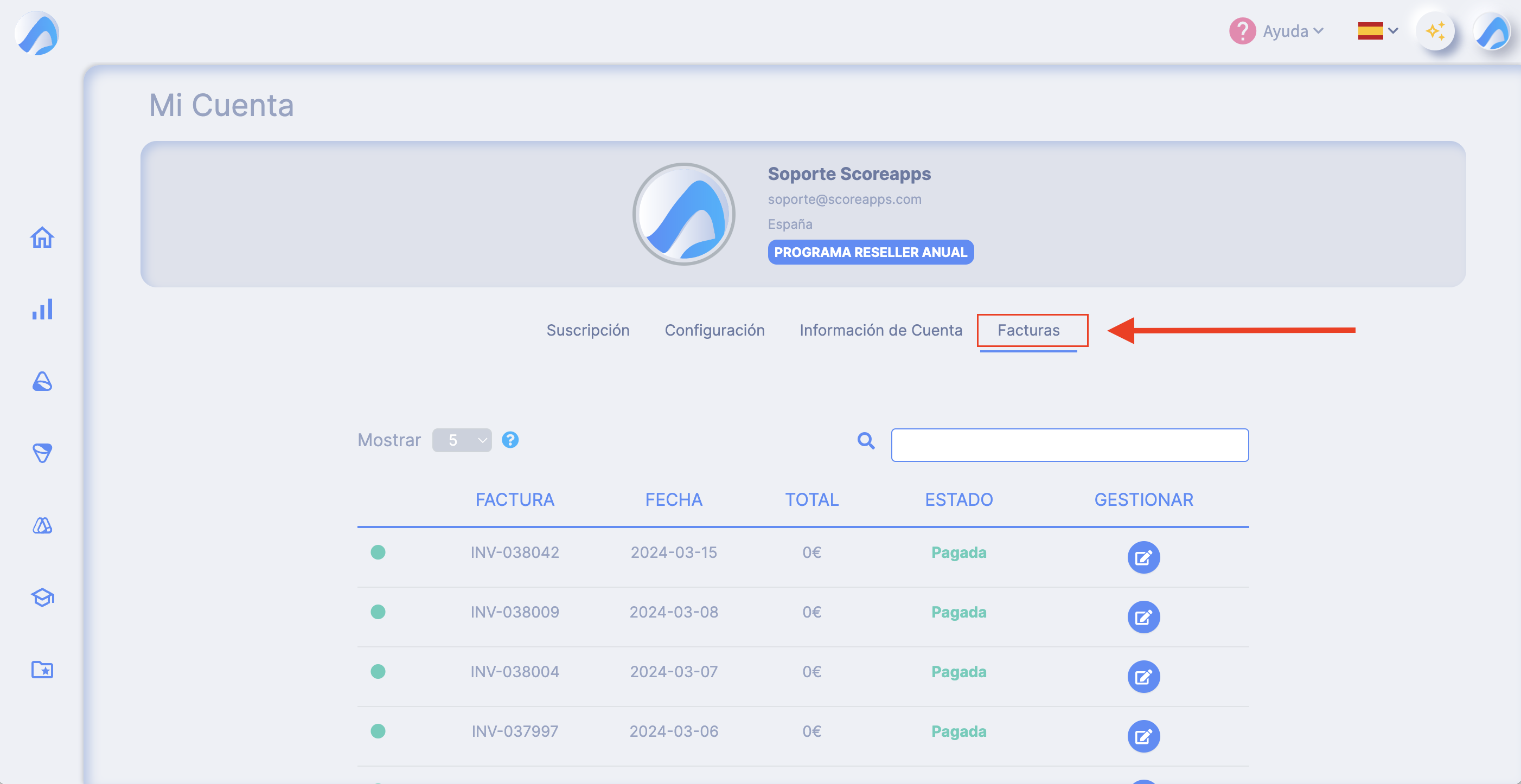
Task: Click date 2024-03-15
Action: (674, 552)
